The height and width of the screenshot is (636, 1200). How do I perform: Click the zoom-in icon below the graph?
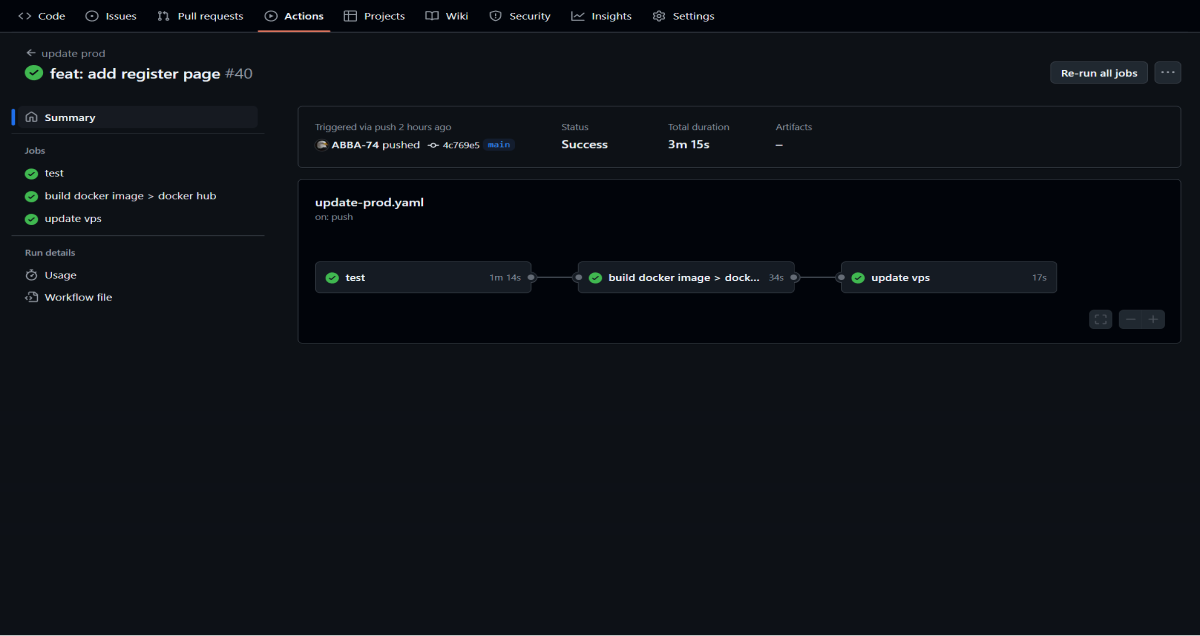pos(1153,318)
